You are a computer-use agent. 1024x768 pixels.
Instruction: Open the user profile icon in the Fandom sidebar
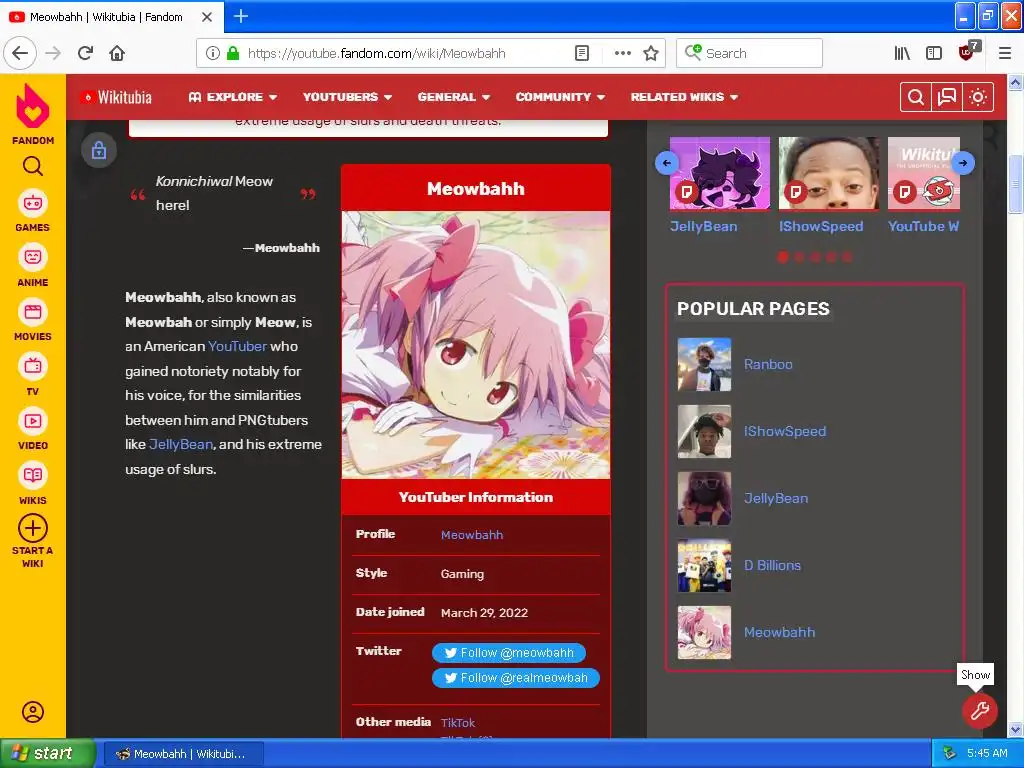(33, 712)
